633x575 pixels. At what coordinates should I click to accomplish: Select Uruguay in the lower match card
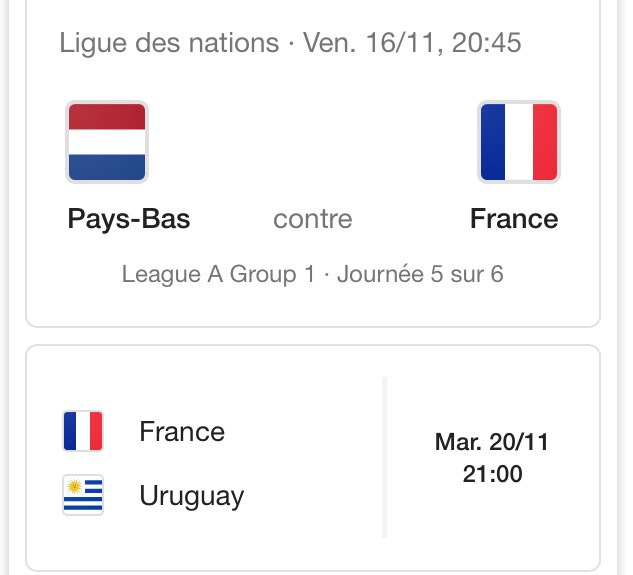click(x=192, y=497)
